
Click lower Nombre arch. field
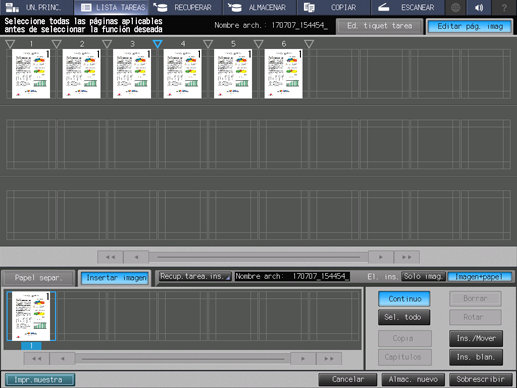click(x=292, y=276)
